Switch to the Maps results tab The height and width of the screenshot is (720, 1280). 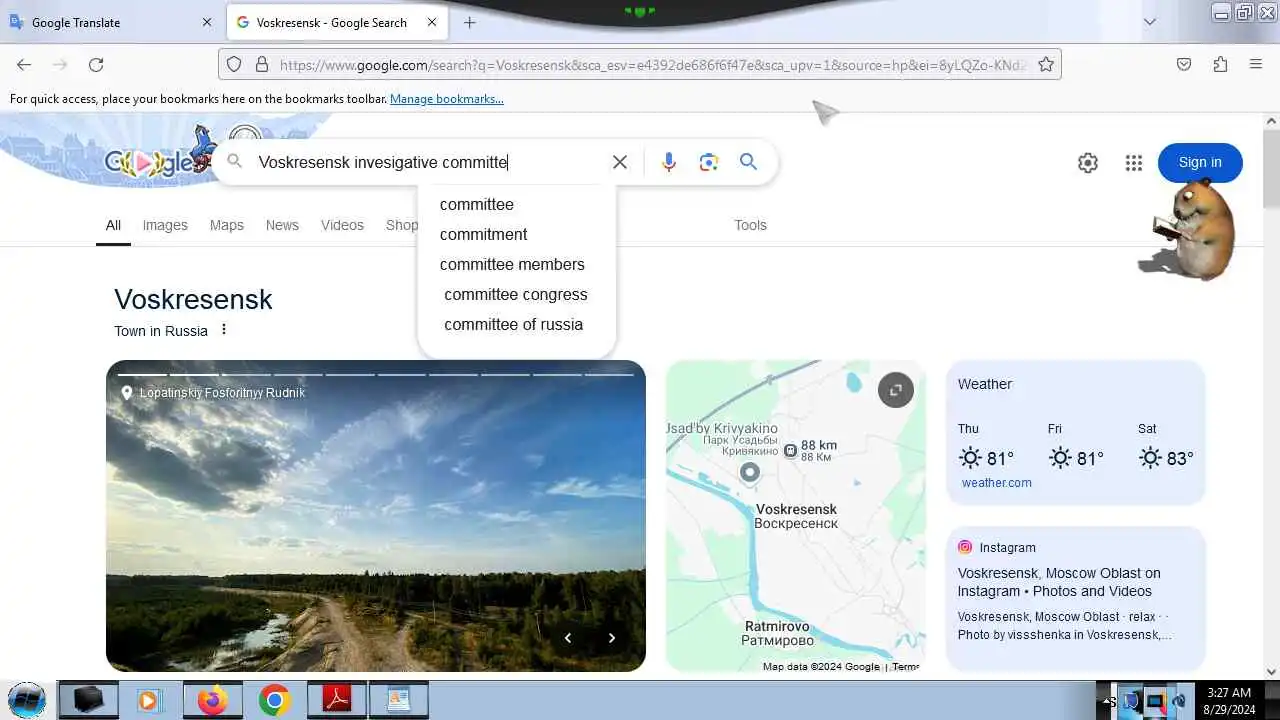[227, 225]
